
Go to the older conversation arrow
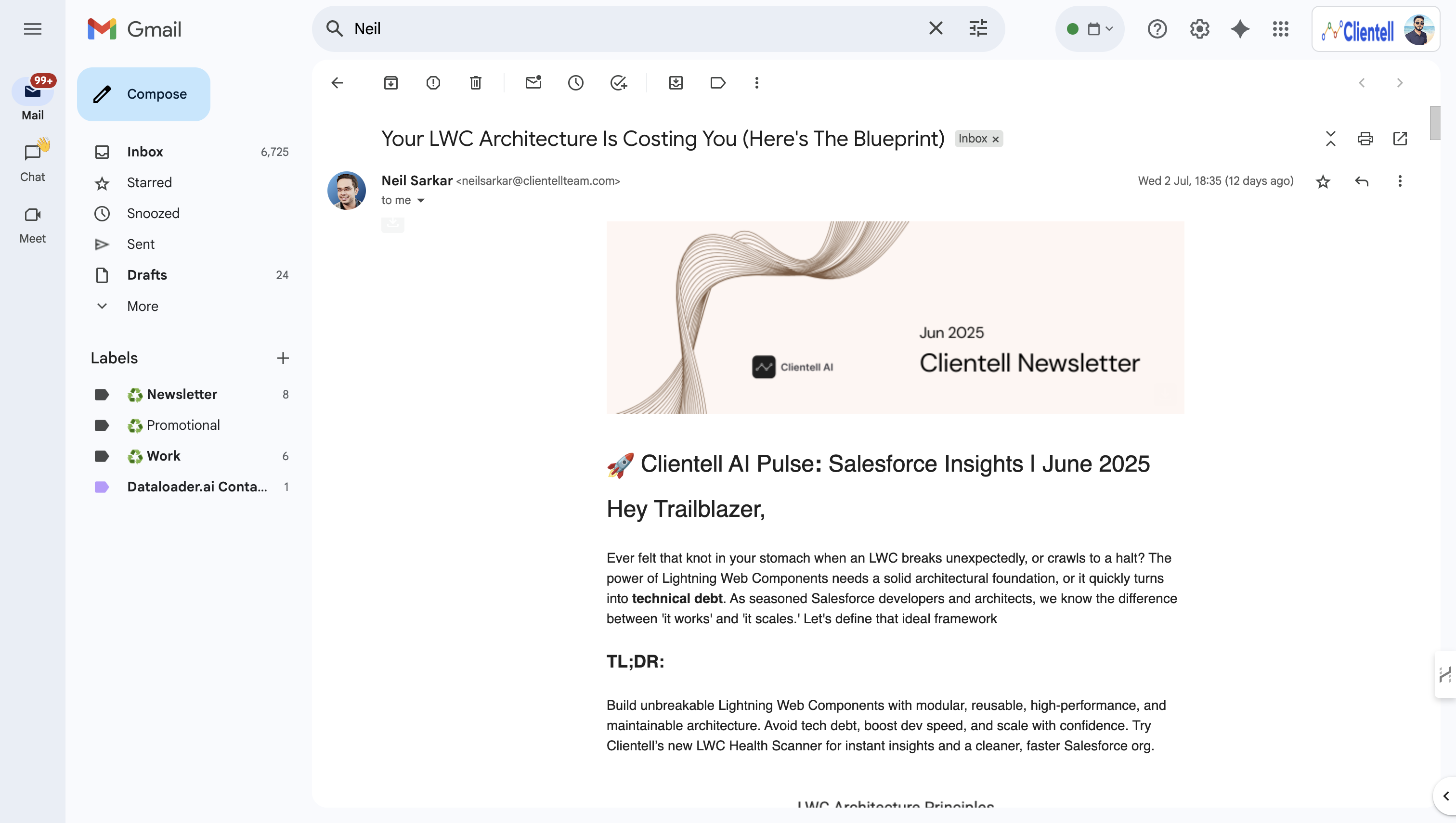[x=1400, y=83]
